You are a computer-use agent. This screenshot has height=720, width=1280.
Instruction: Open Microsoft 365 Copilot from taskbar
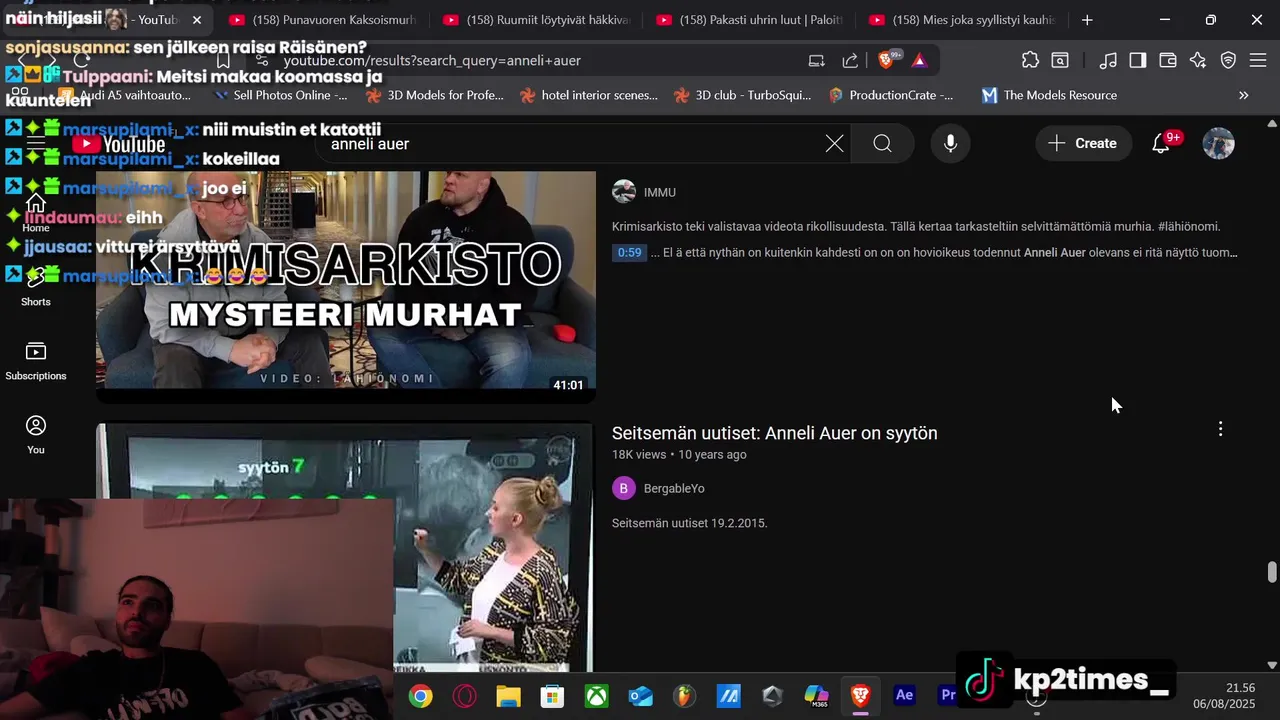[816, 695]
